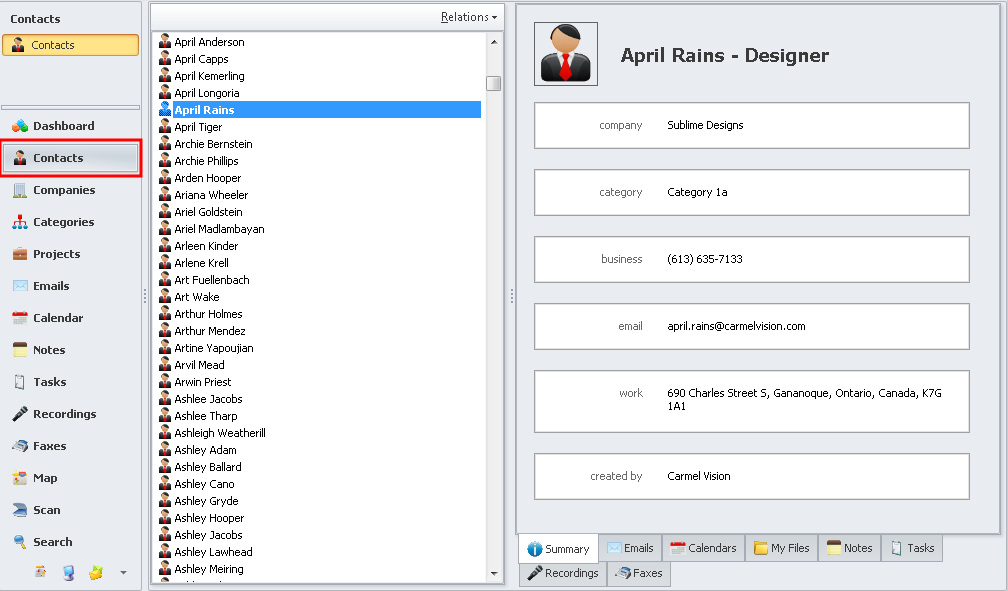Image resolution: width=1008 pixels, height=591 pixels.
Task: Open the Scan section
Action: pos(46,510)
